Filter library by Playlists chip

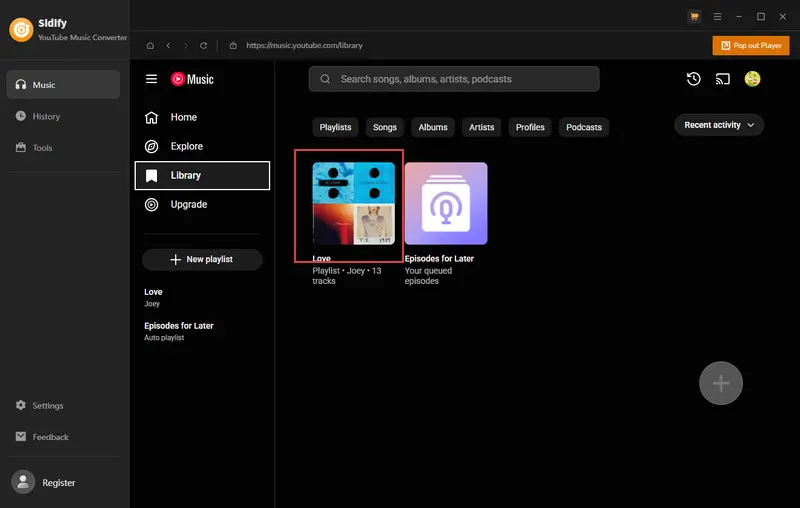click(x=335, y=127)
